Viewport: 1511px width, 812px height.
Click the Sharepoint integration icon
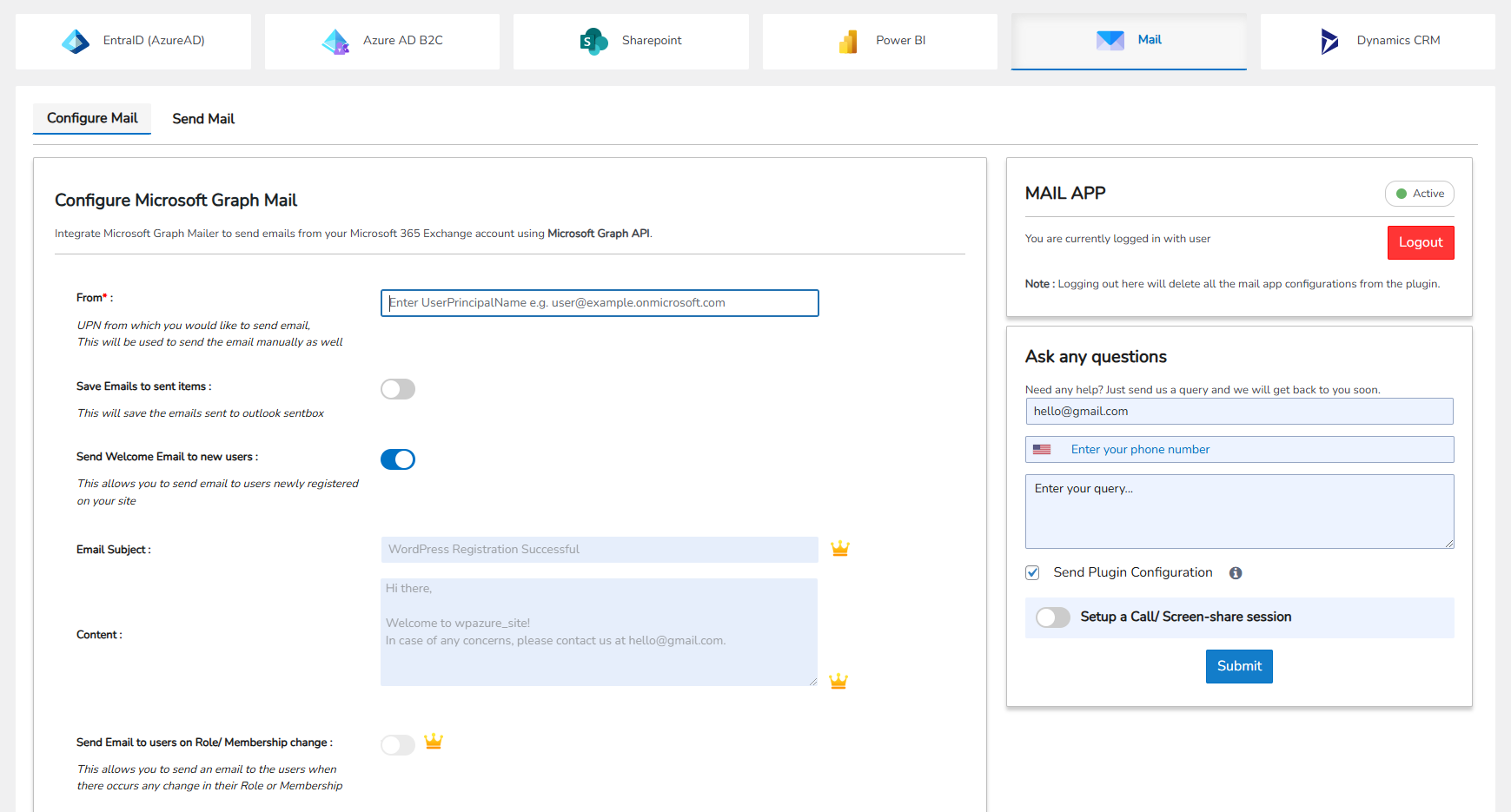(592, 40)
